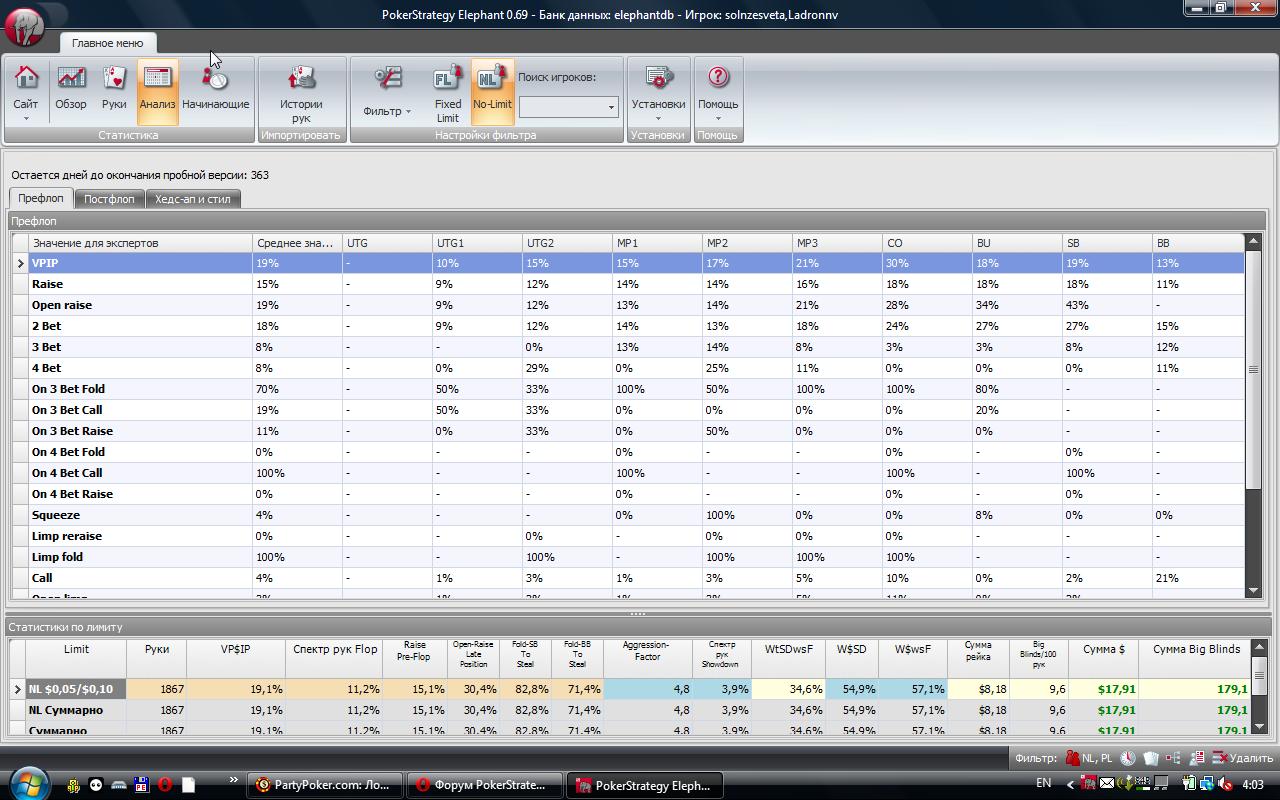Select the On 3 Bet Fold row
This screenshot has height=800, width=1280.
tap(628, 389)
